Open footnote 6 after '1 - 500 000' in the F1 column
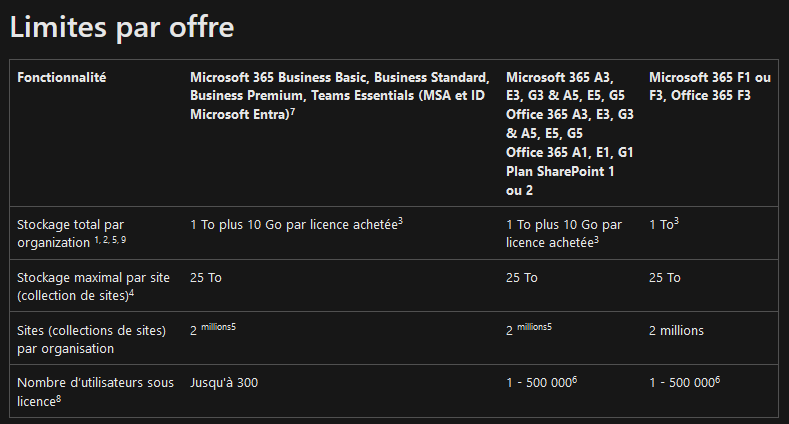Viewport: 789px width, 424px height. [718, 380]
